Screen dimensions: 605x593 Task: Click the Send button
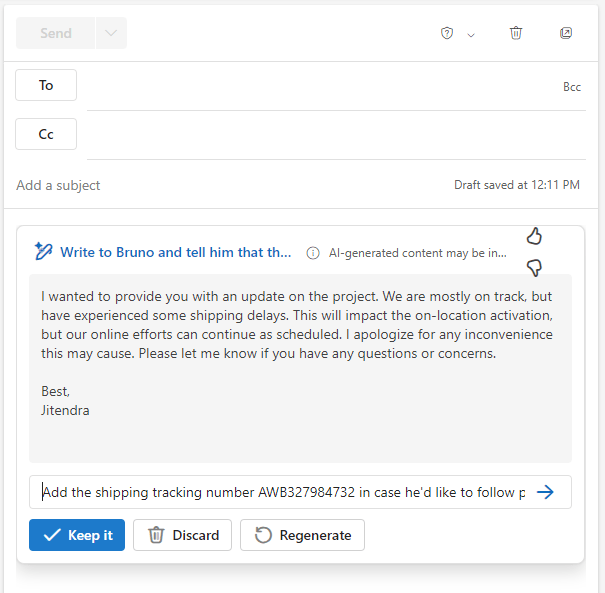(56, 33)
